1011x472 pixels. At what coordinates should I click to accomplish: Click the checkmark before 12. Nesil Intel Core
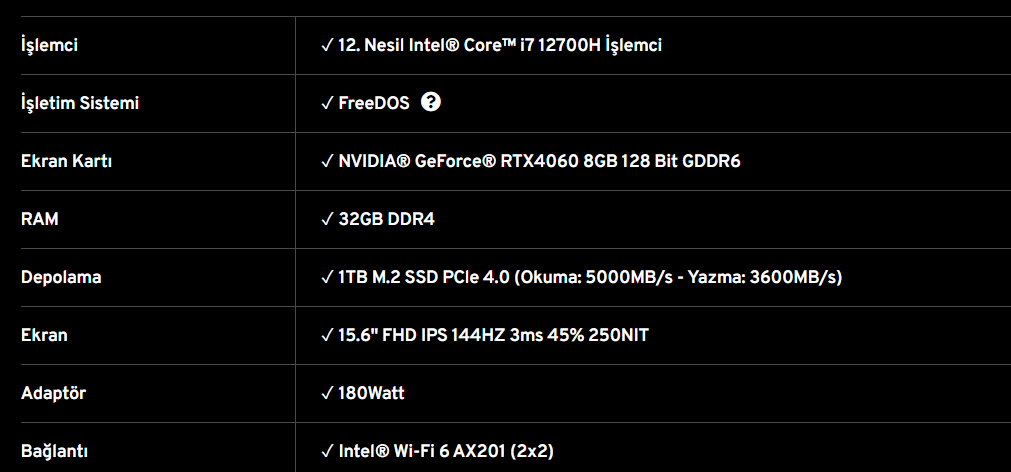click(327, 45)
